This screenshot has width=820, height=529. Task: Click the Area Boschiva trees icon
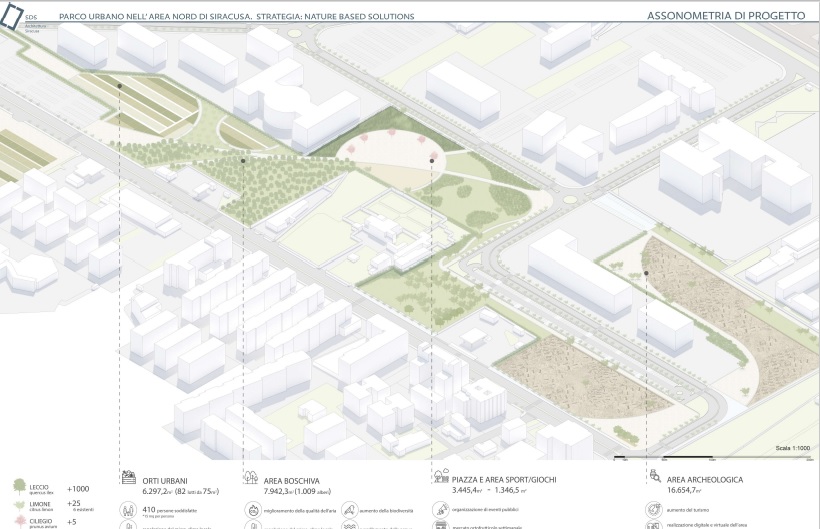click(x=250, y=479)
